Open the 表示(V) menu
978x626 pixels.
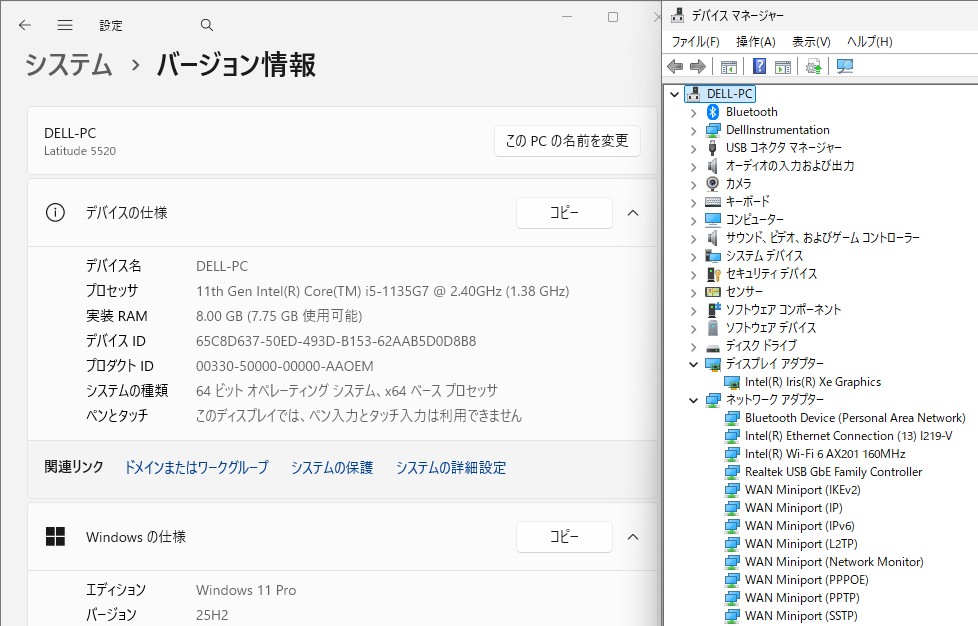pyautogui.click(x=811, y=42)
